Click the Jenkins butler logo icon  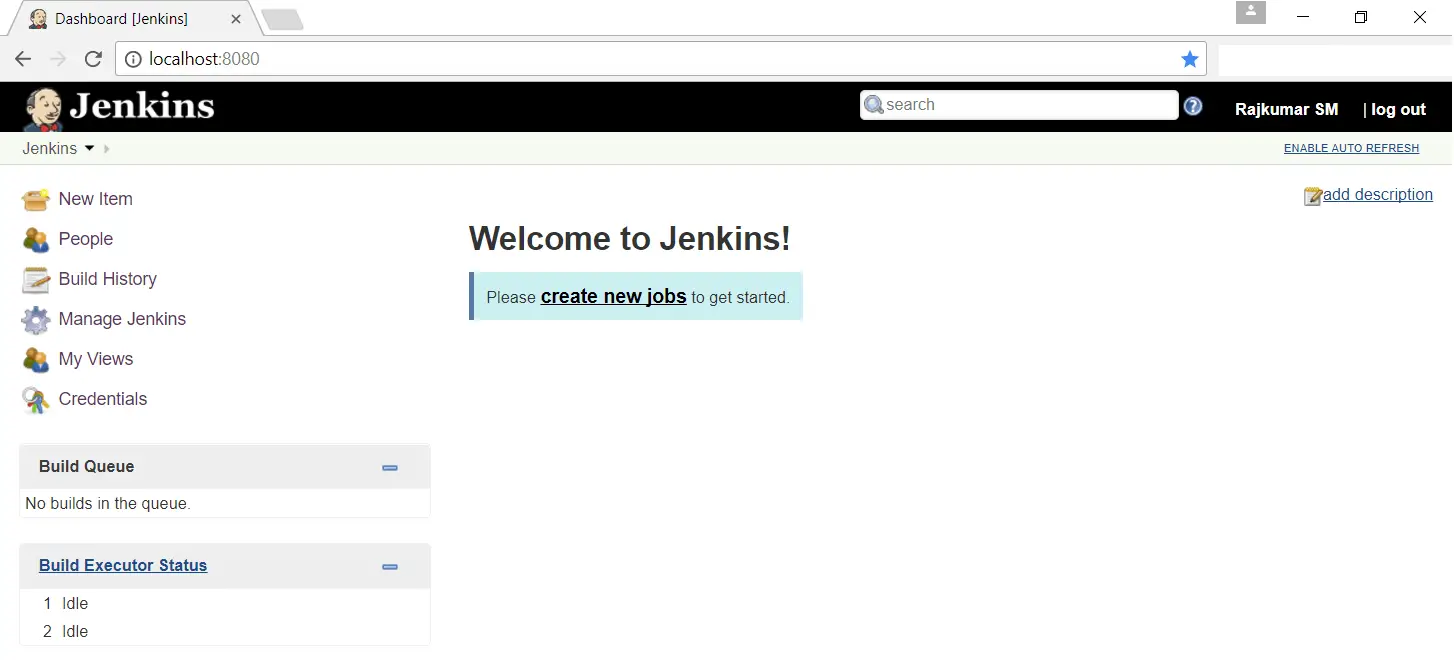(x=42, y=108)
